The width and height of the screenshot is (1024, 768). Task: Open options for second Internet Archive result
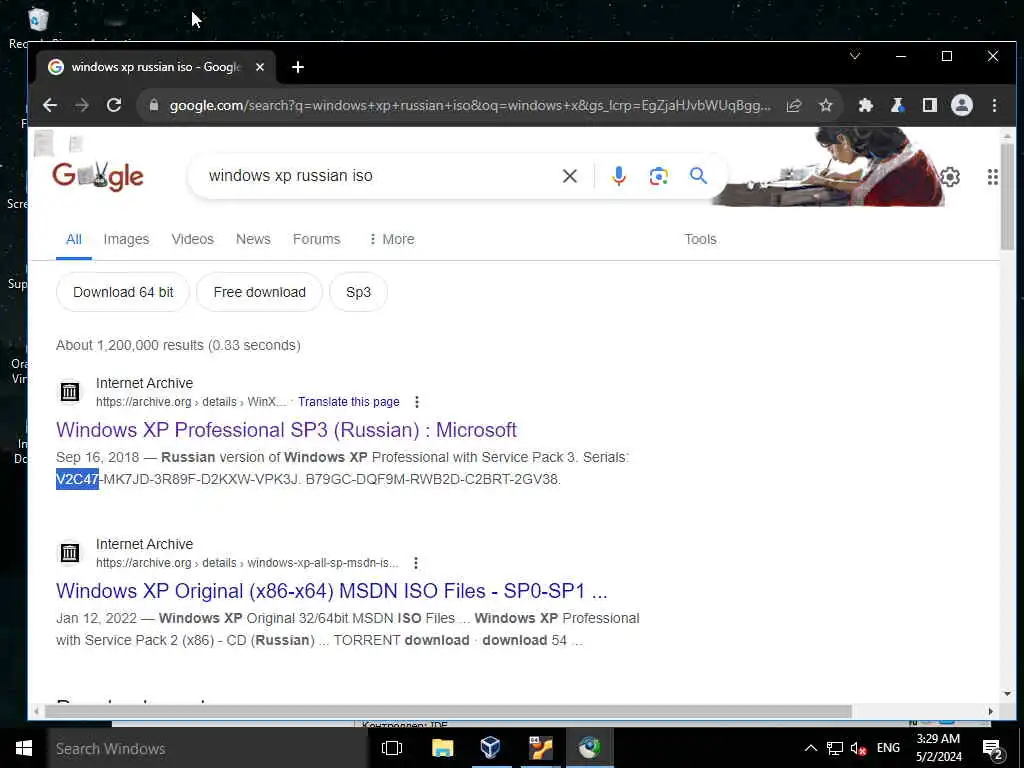pyautogui.click(x=415, y=562)
